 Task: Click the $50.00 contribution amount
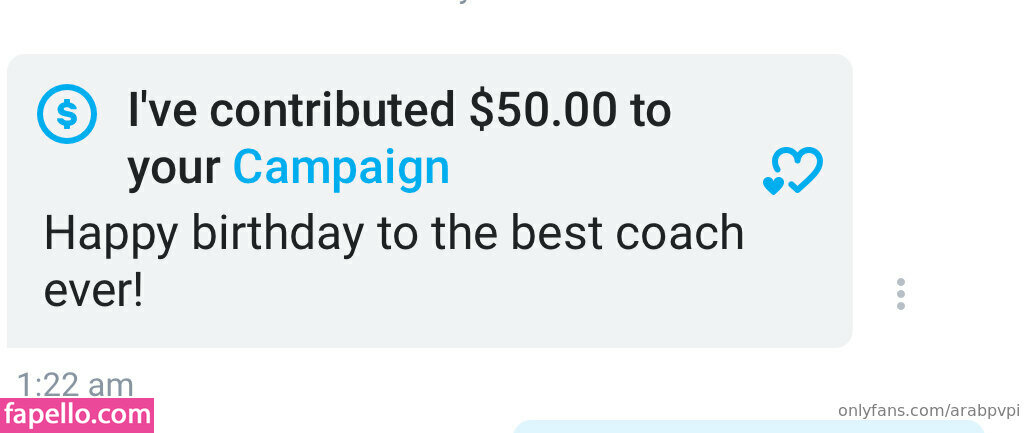(x=543, y=109)
